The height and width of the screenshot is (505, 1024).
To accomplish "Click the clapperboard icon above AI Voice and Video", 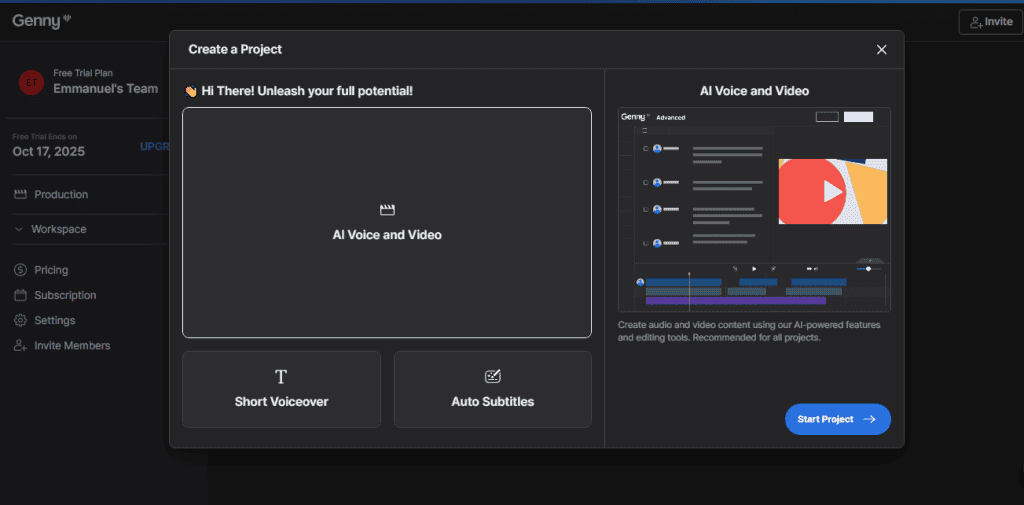I will (387, 210).
